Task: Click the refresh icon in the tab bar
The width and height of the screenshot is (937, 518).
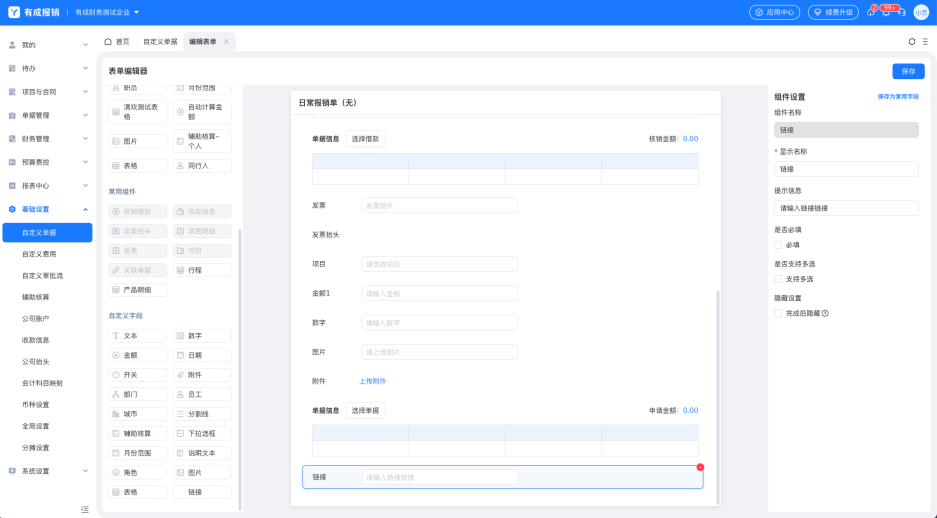Action: click(x=912, y=42)
